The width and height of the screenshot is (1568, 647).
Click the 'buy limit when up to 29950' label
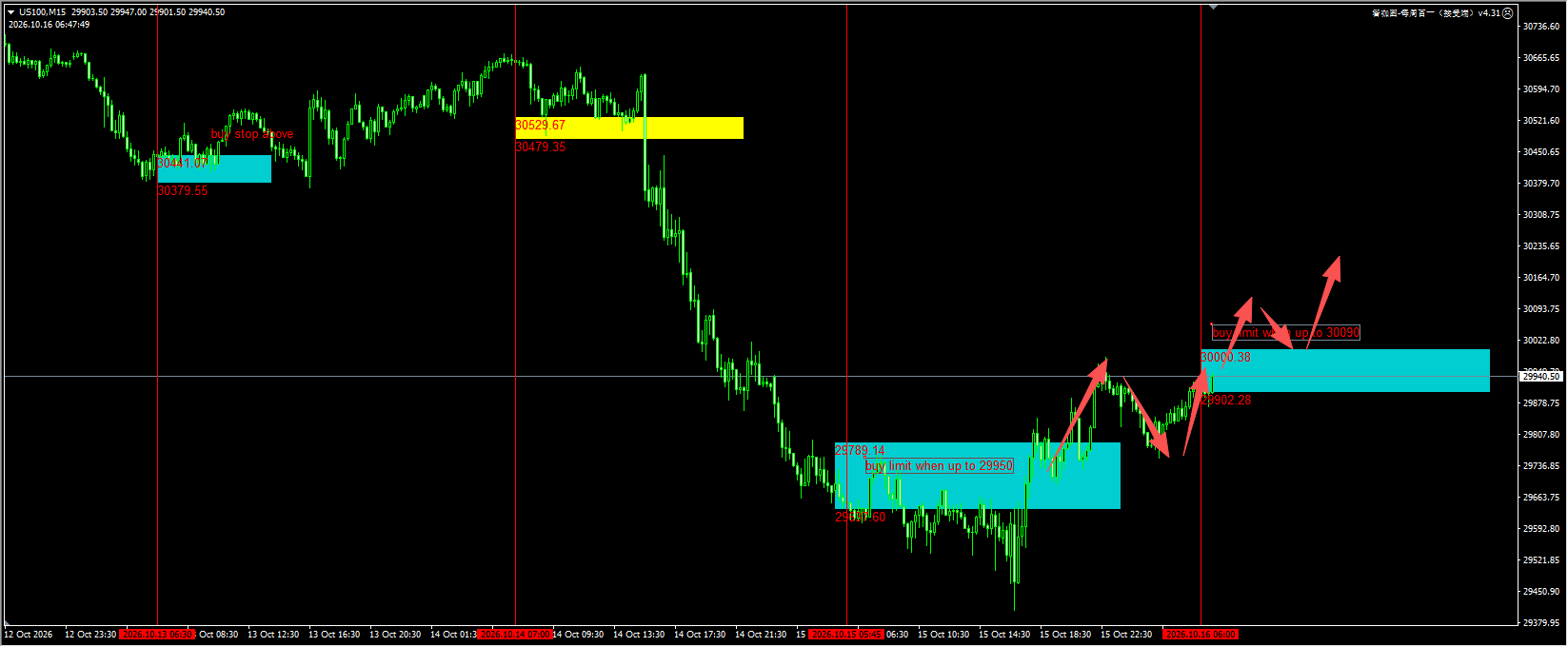click(x=940, y=465)
